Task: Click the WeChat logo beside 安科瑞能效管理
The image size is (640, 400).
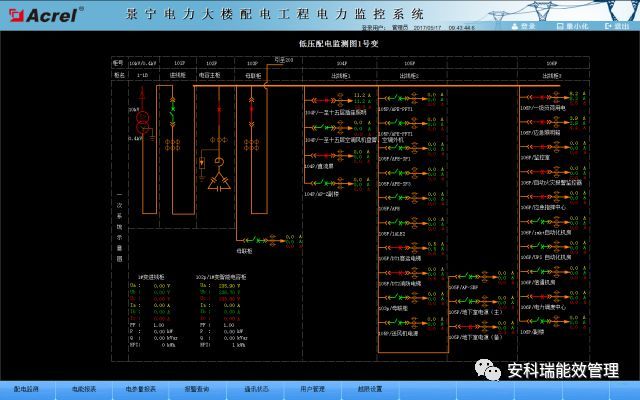Action: pos(491,369)
